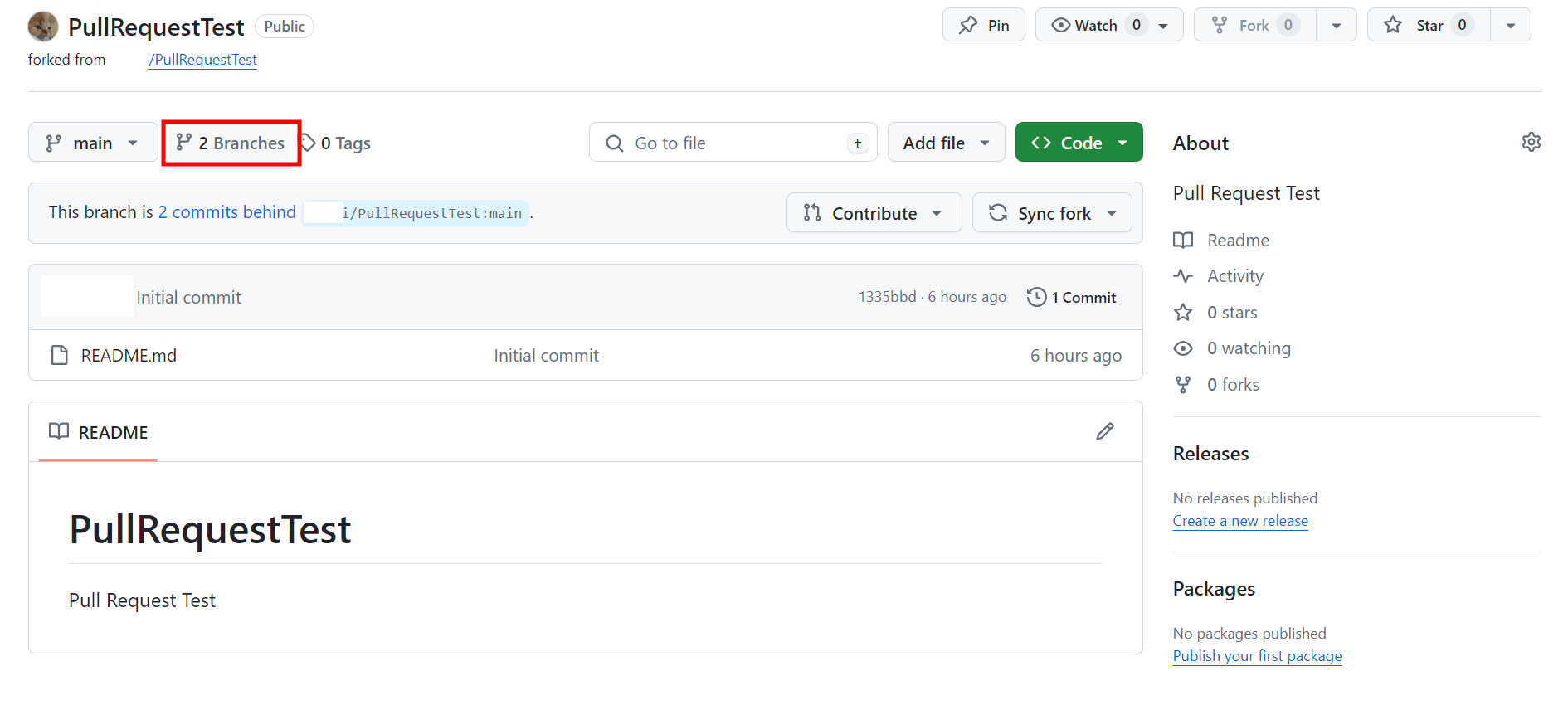Open the 2 Branches page
This screenshot has width=1568, height=705.
[x=231, y=143]
